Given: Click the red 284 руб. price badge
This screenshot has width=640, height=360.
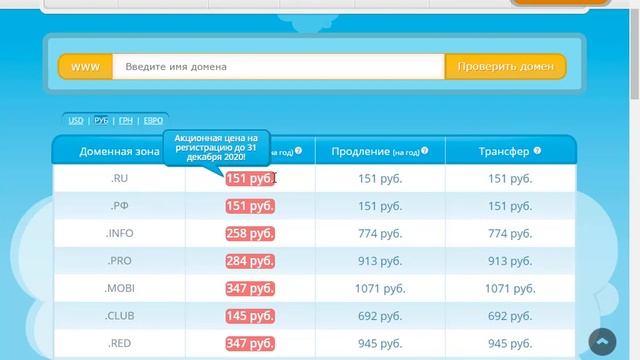Looking at the screenshot, I should click(250, 261).
